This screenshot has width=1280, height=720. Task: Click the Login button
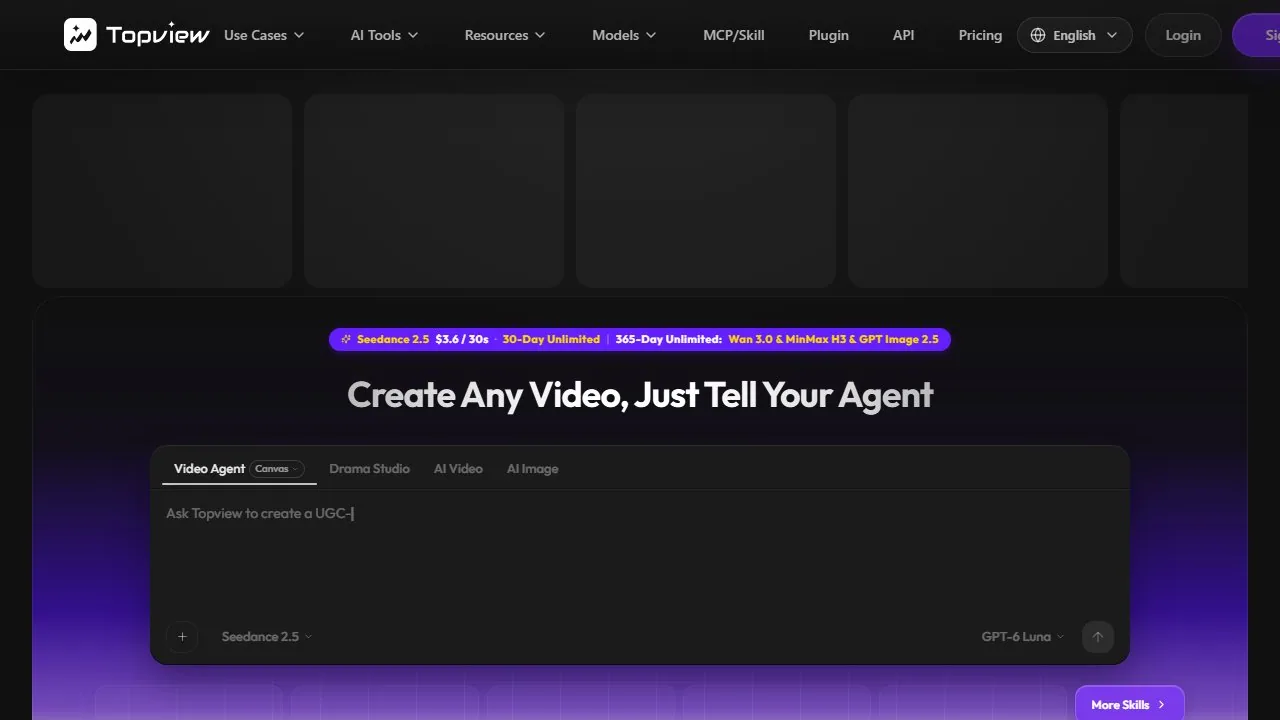pos(1183,35)
